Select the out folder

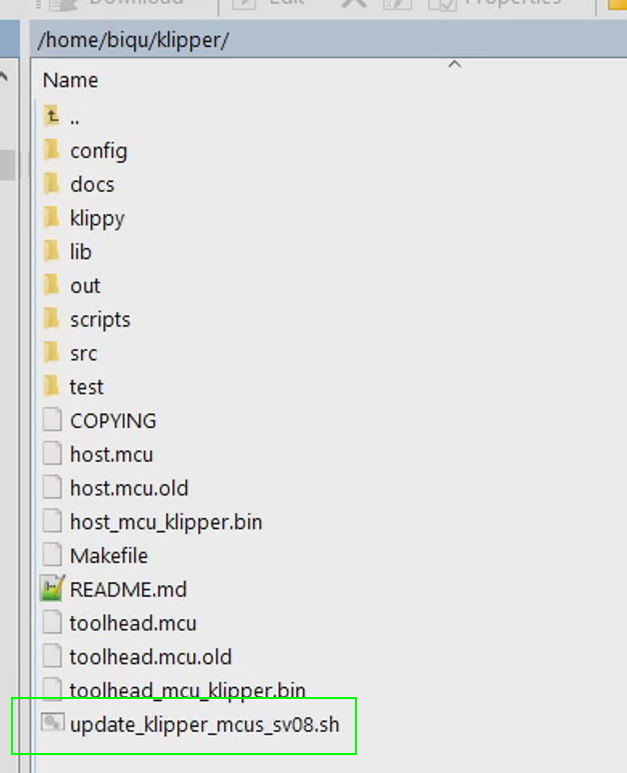click(85, 286)
